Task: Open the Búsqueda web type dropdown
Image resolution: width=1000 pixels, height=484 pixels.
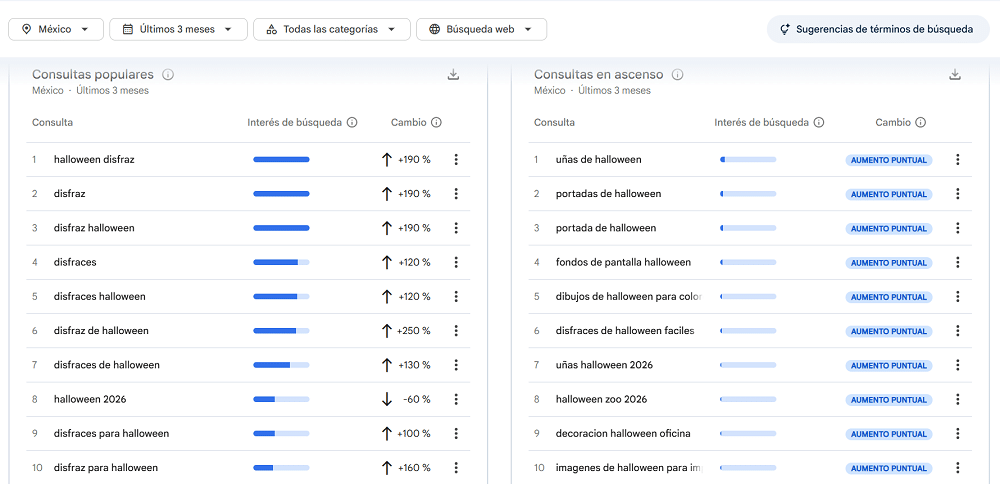Action: click(482, 29)
